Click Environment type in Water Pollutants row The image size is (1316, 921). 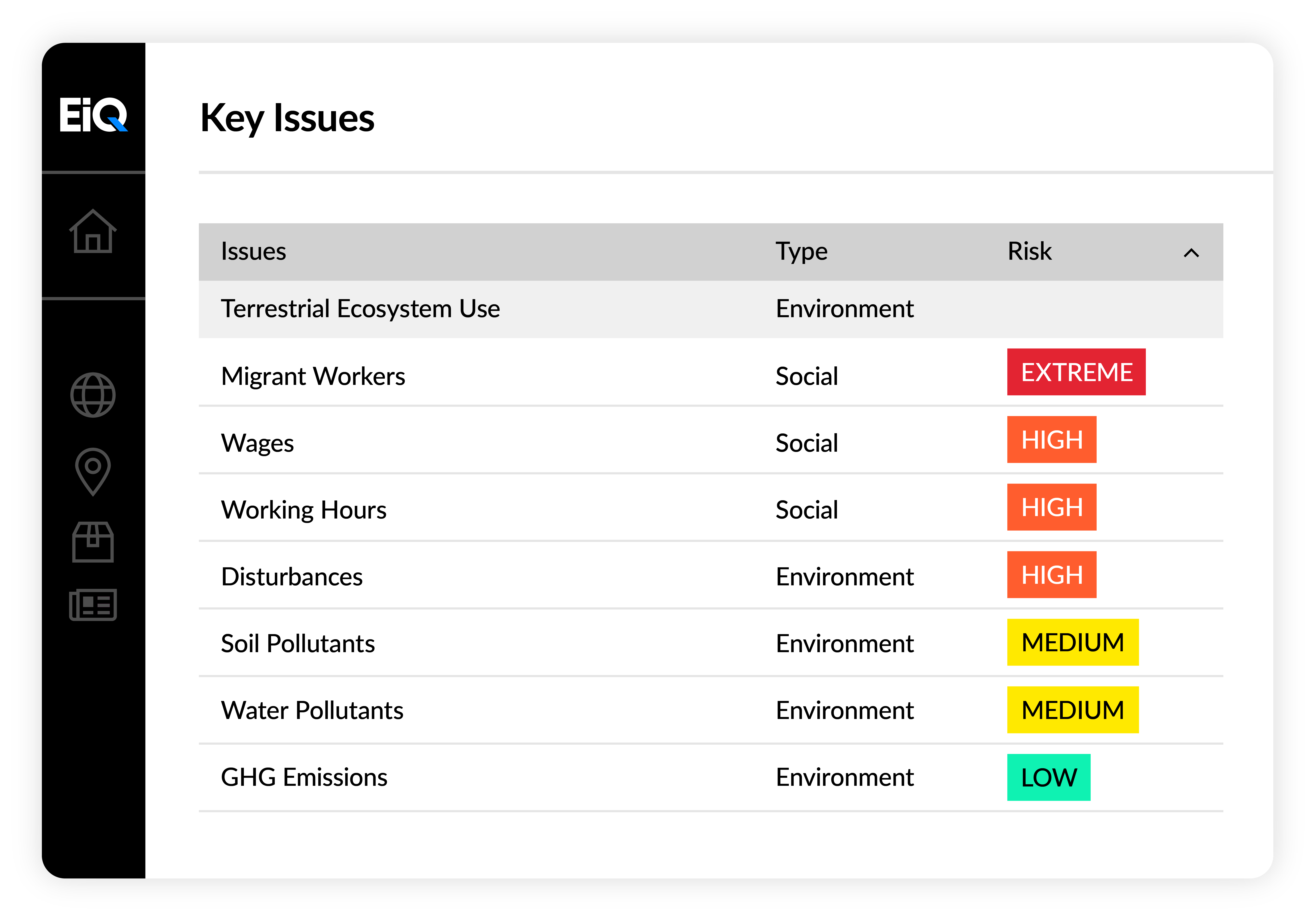point(845,711)
